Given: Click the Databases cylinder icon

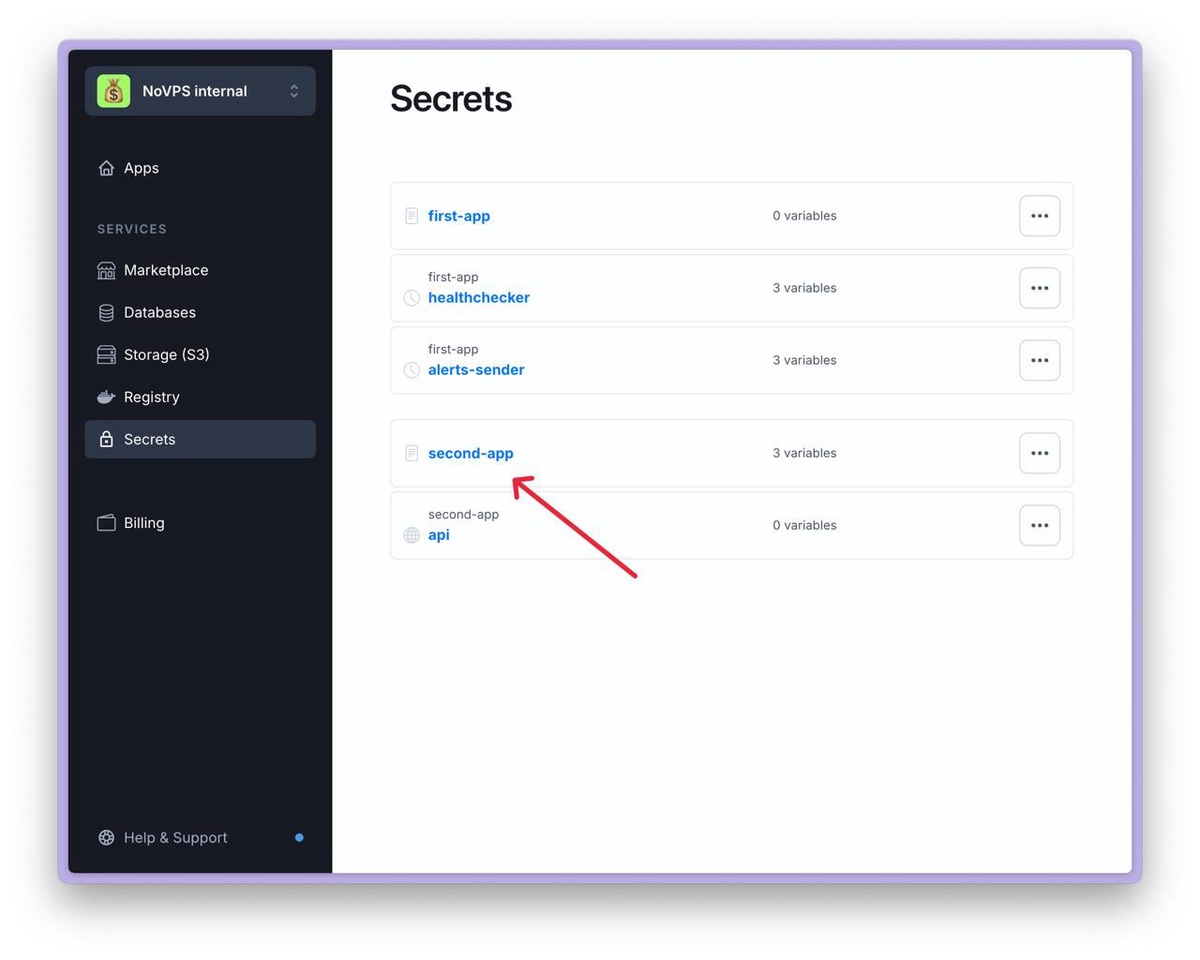Looking at the screenshot, I should click(x=106, y=313).
